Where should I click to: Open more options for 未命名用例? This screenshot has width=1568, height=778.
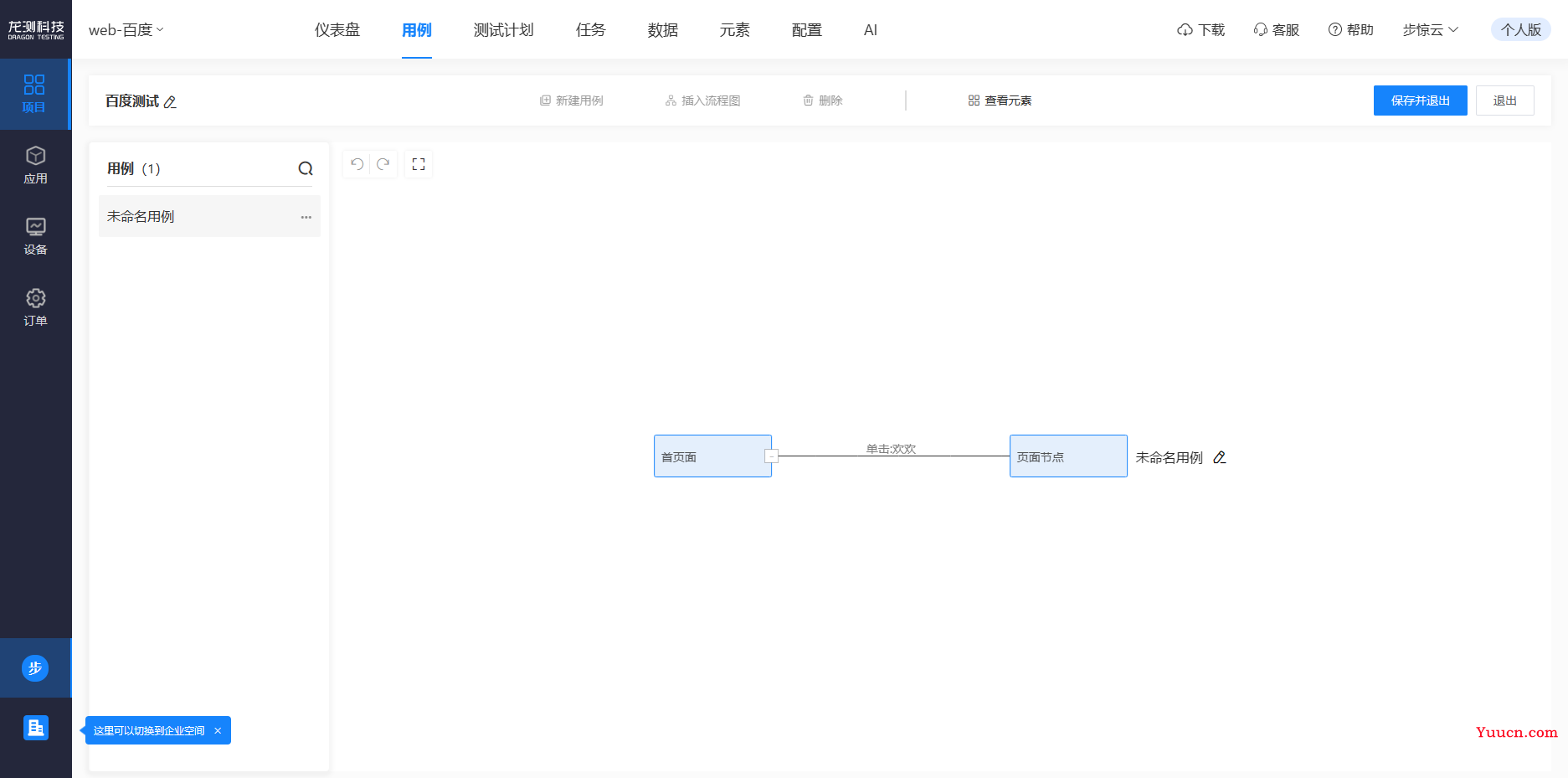coord(306,217)
